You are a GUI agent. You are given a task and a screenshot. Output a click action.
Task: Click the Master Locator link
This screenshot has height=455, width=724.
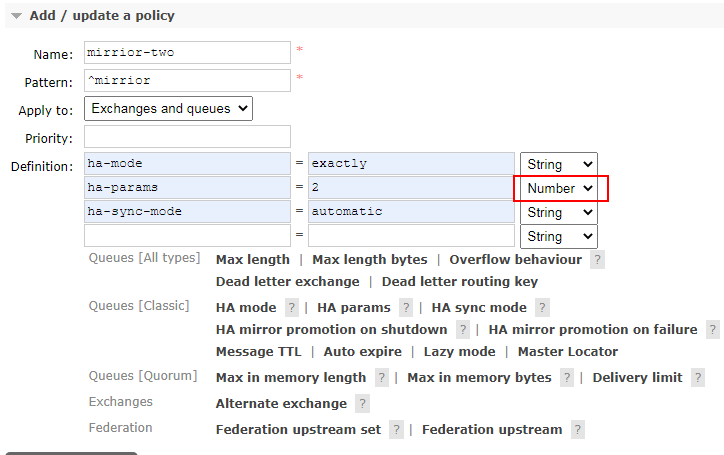point(567,352)
